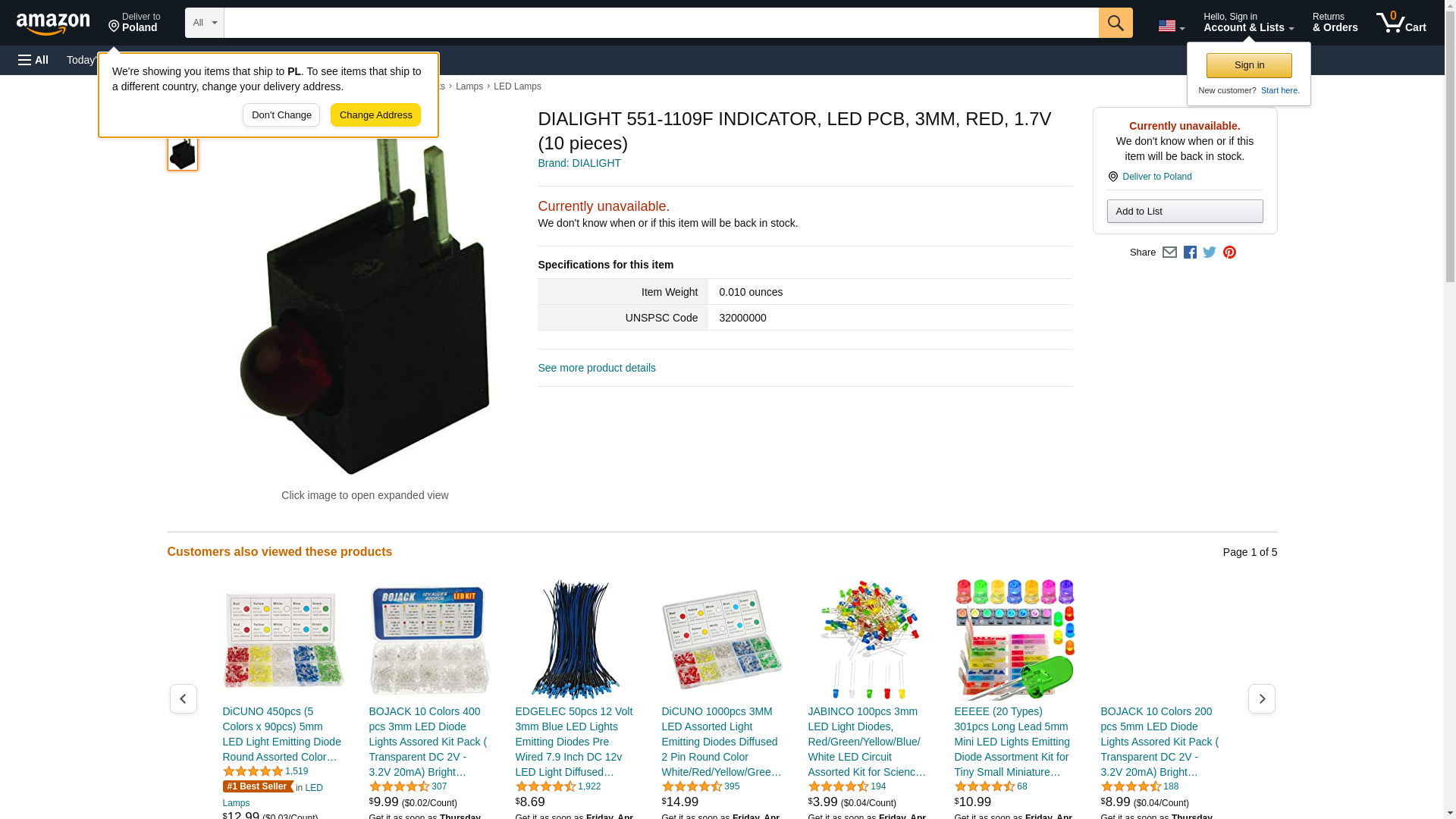Go to previous carousel page
Image resolution: width=1456 pixels, height=819 pixels.
[x=184, y=698]
